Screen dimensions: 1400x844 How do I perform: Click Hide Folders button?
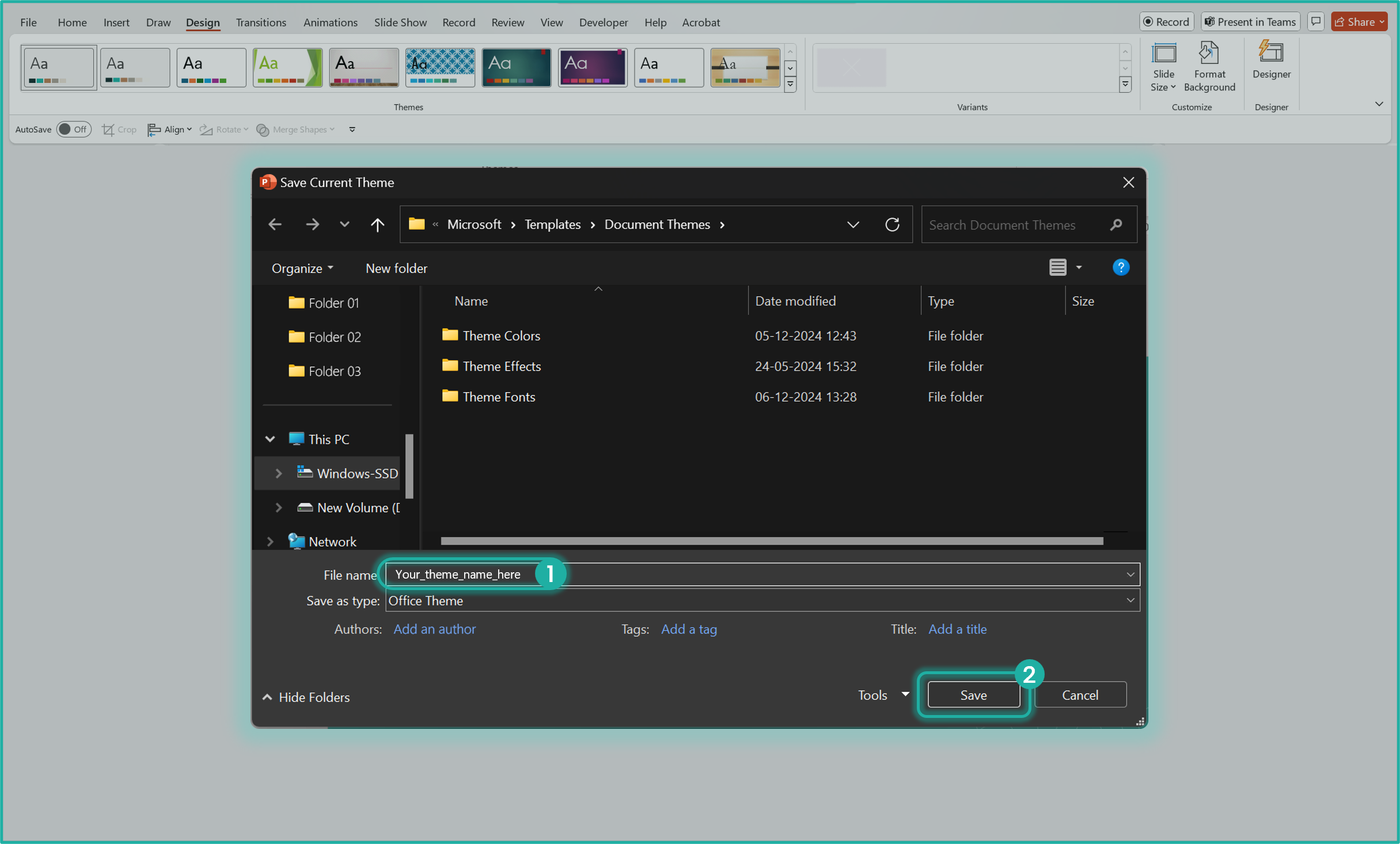click(306, 697)
